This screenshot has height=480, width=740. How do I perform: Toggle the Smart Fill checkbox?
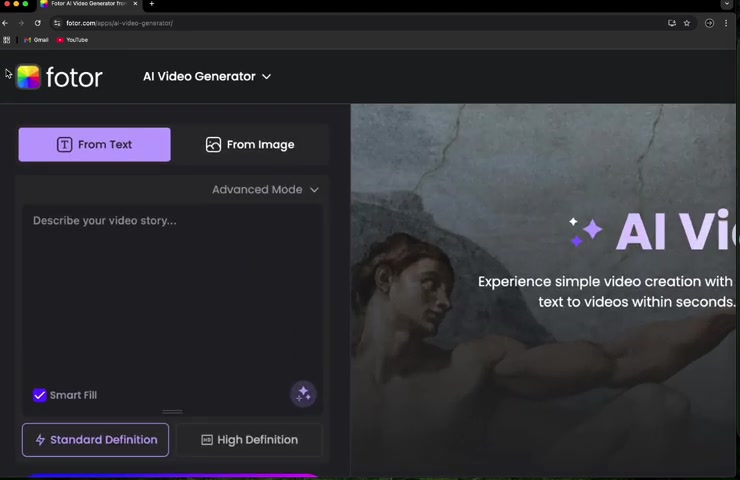(x=40, y=395)
